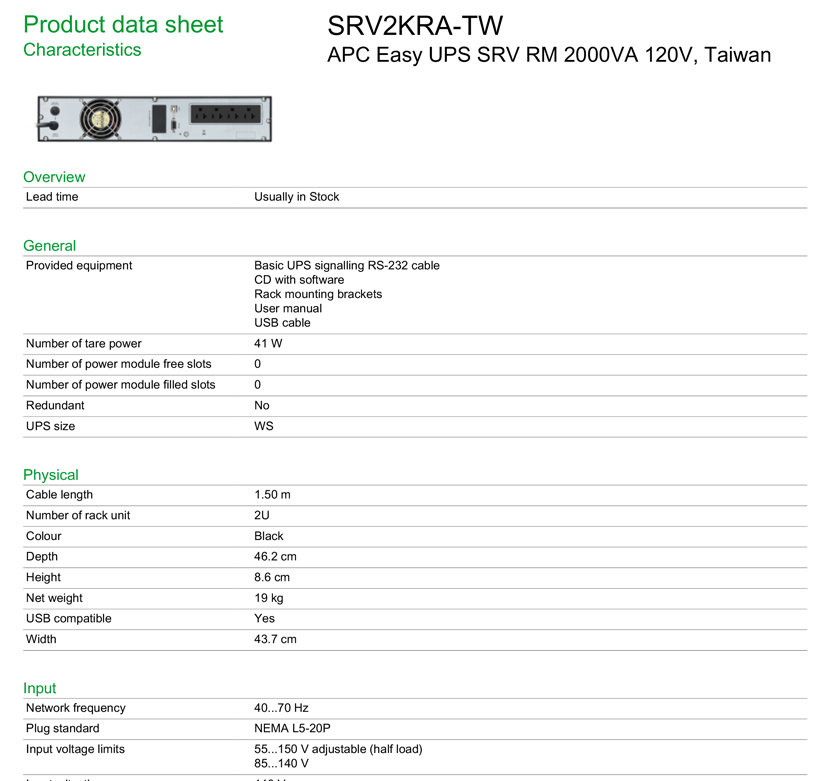The width and height of the screenshot is (830, 781).
Task: Click the '19 kg' net weight value
Action: [268, 598]
